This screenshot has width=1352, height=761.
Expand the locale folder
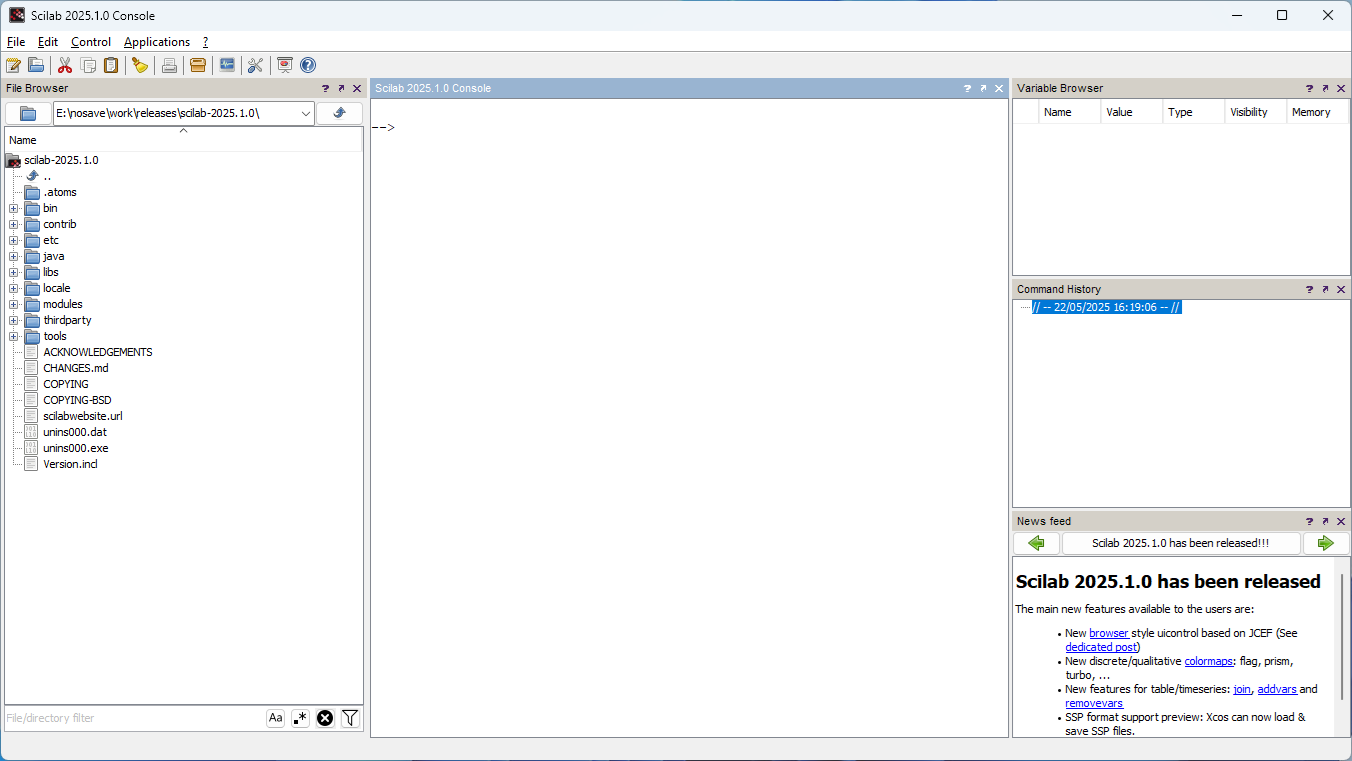click(14, 288)
